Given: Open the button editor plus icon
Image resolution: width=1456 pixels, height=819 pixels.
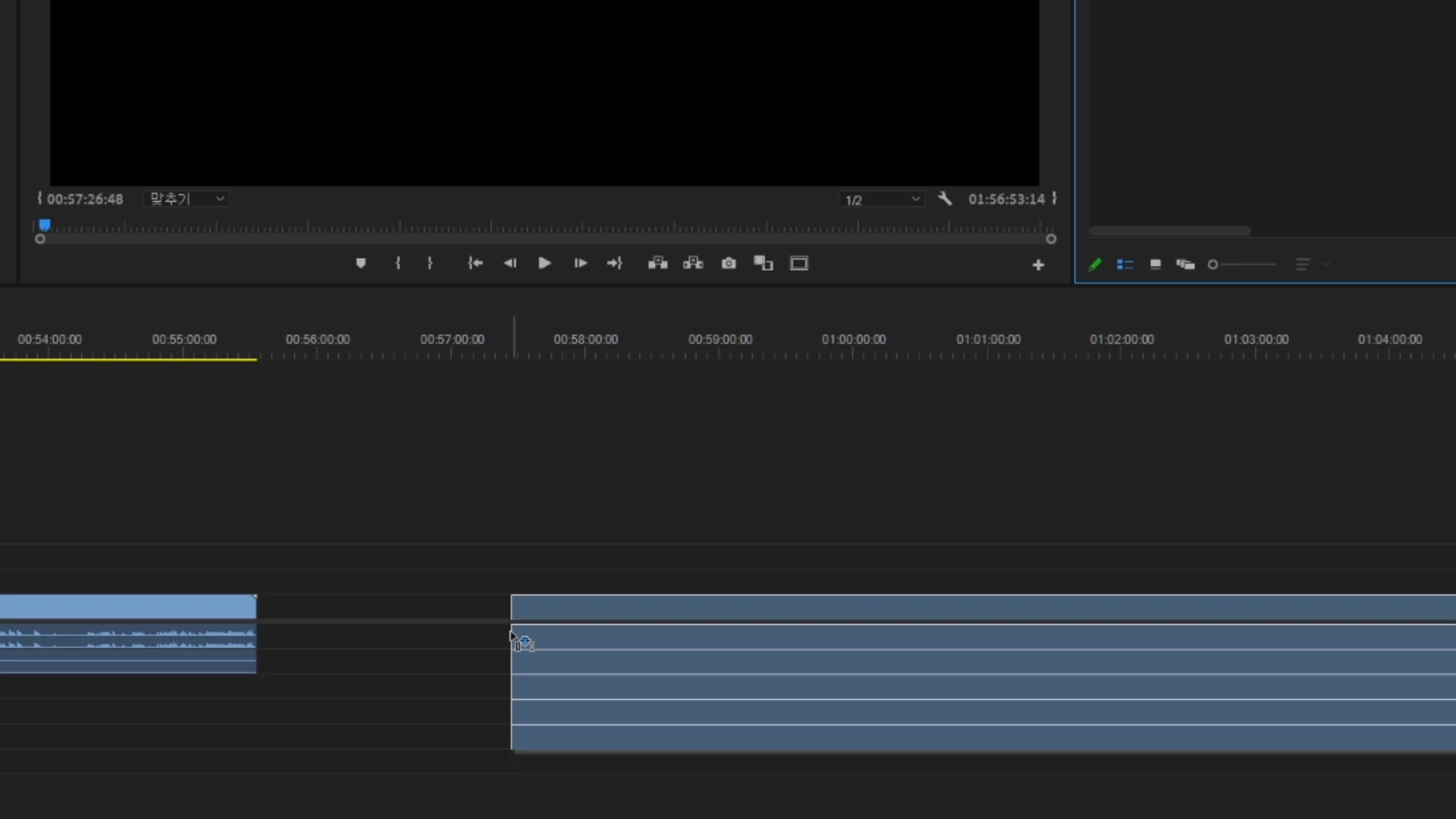Looking at the screenshot, I should point(1038,265).
